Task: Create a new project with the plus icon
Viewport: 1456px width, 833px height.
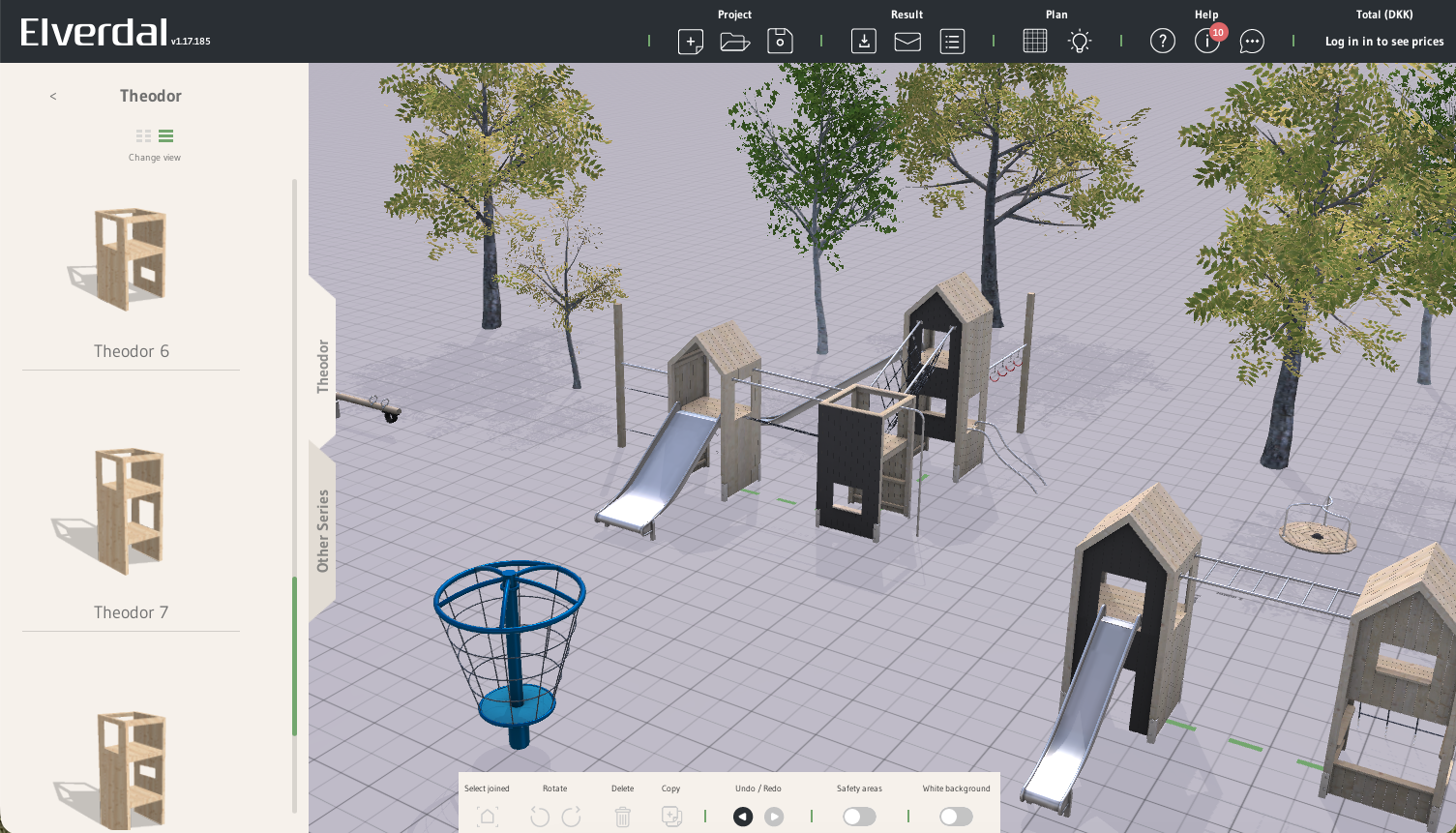Action: pyautogui.click(x=690, y=42)
